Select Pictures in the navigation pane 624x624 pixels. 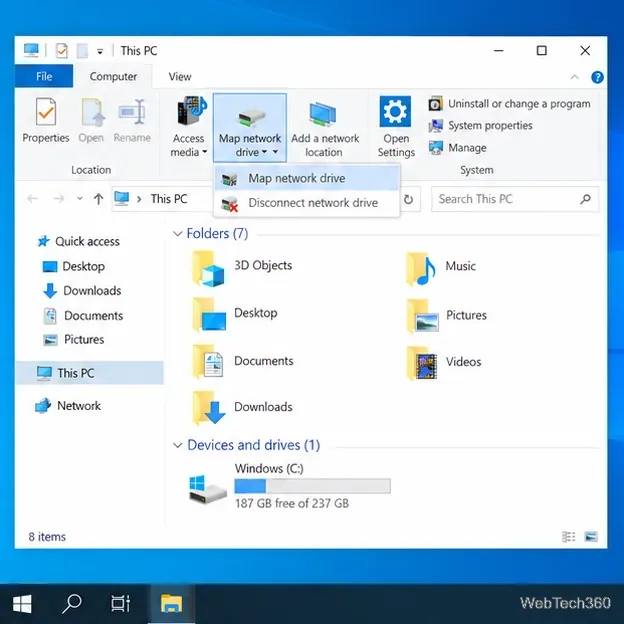(x=74, y=339)
